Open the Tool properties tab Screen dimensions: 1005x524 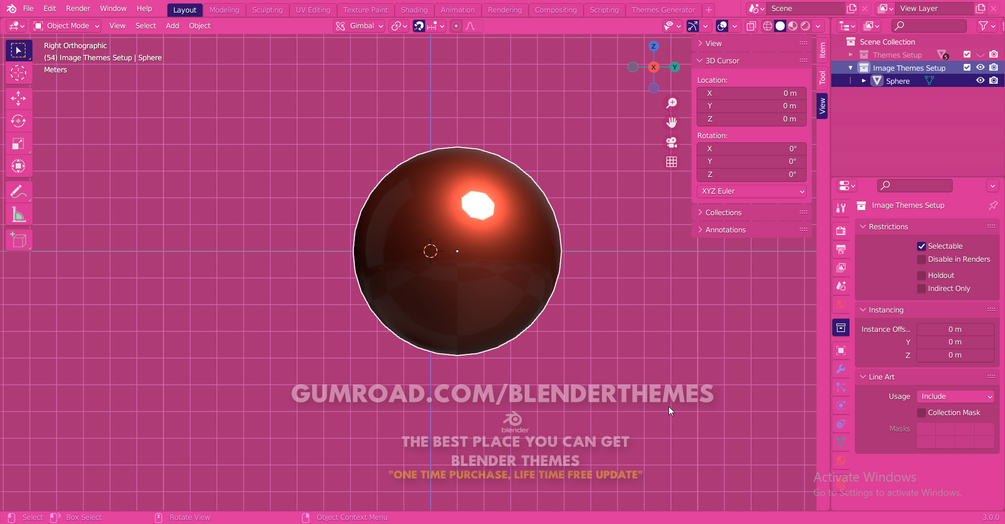click(841, 208)
